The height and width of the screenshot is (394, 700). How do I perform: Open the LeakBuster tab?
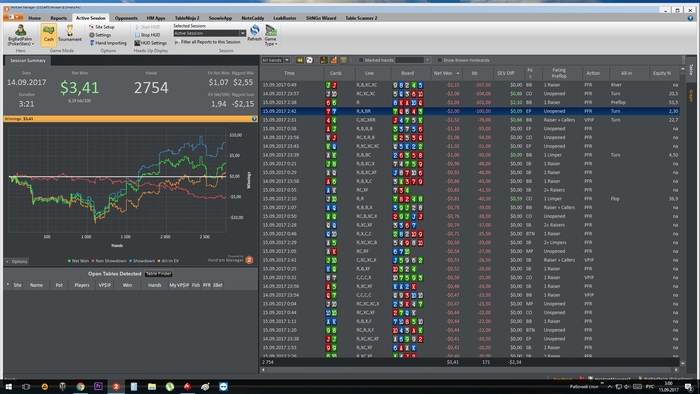pyautogui.click(x=285, y=18)
